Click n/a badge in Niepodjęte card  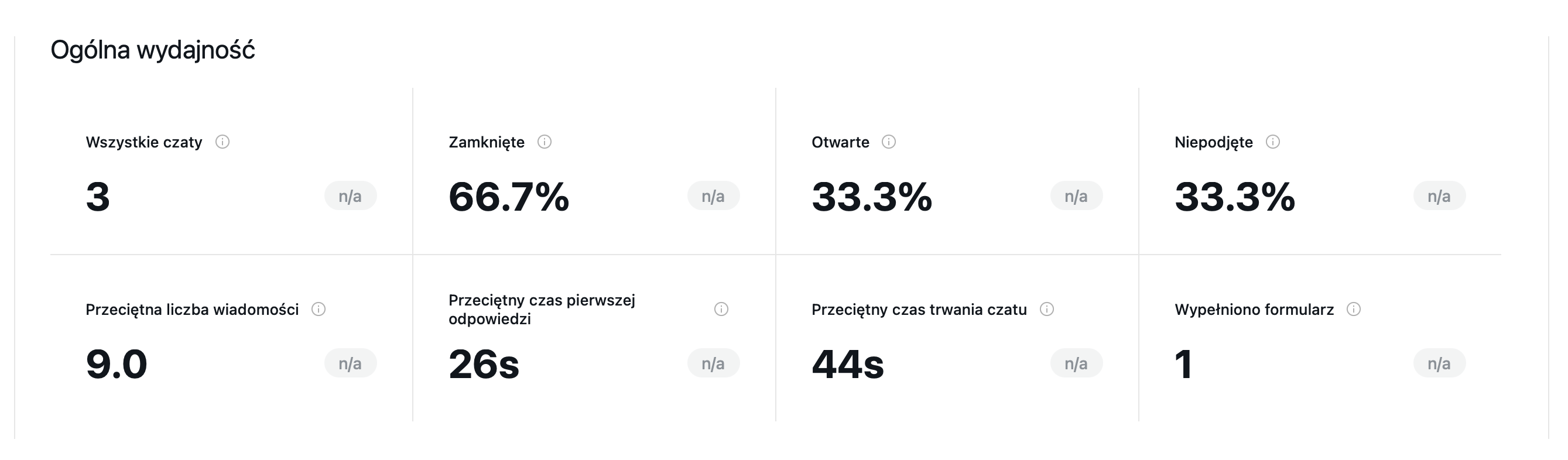click(1440, 196)
